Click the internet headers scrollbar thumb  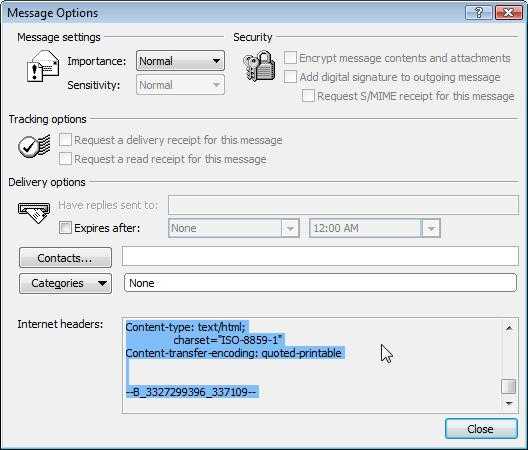pyautogui.click(x=509, y=386)
